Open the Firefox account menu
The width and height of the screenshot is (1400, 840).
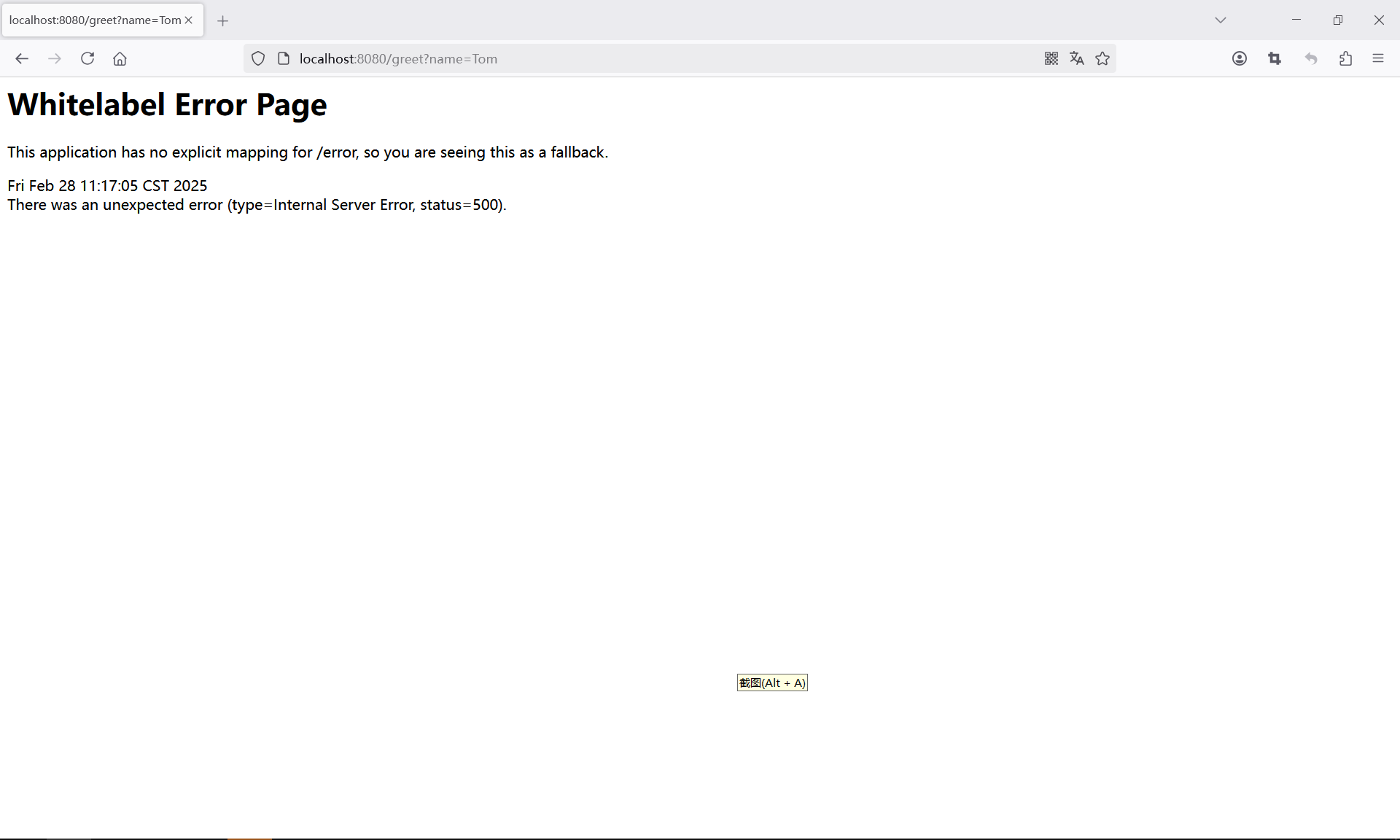(x=1239, y=58)
